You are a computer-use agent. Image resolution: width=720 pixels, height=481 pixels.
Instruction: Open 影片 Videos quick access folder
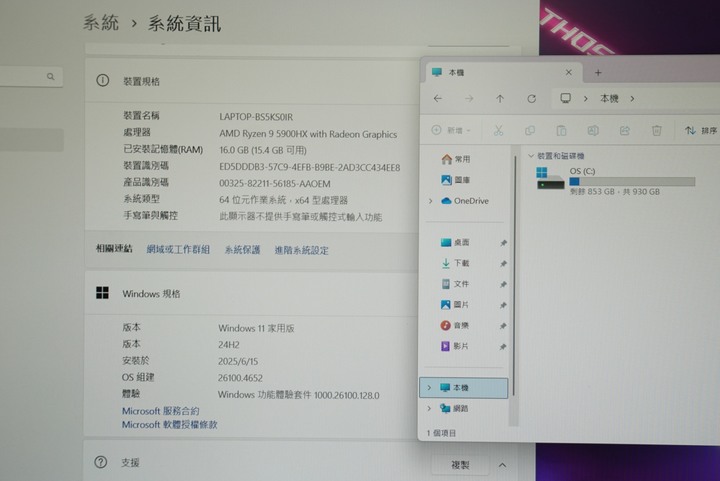click(455, 346)
